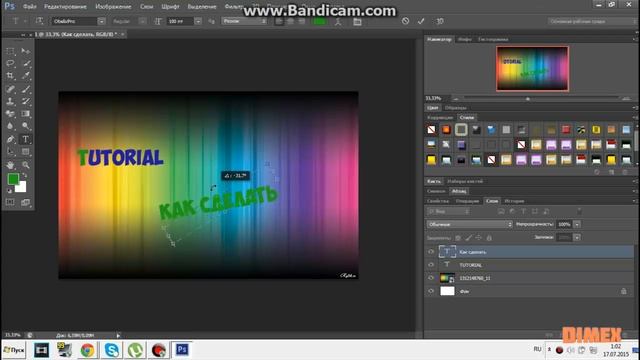Open the workspace switcher dropdown
640x360 pixels.
coord(591,21)
